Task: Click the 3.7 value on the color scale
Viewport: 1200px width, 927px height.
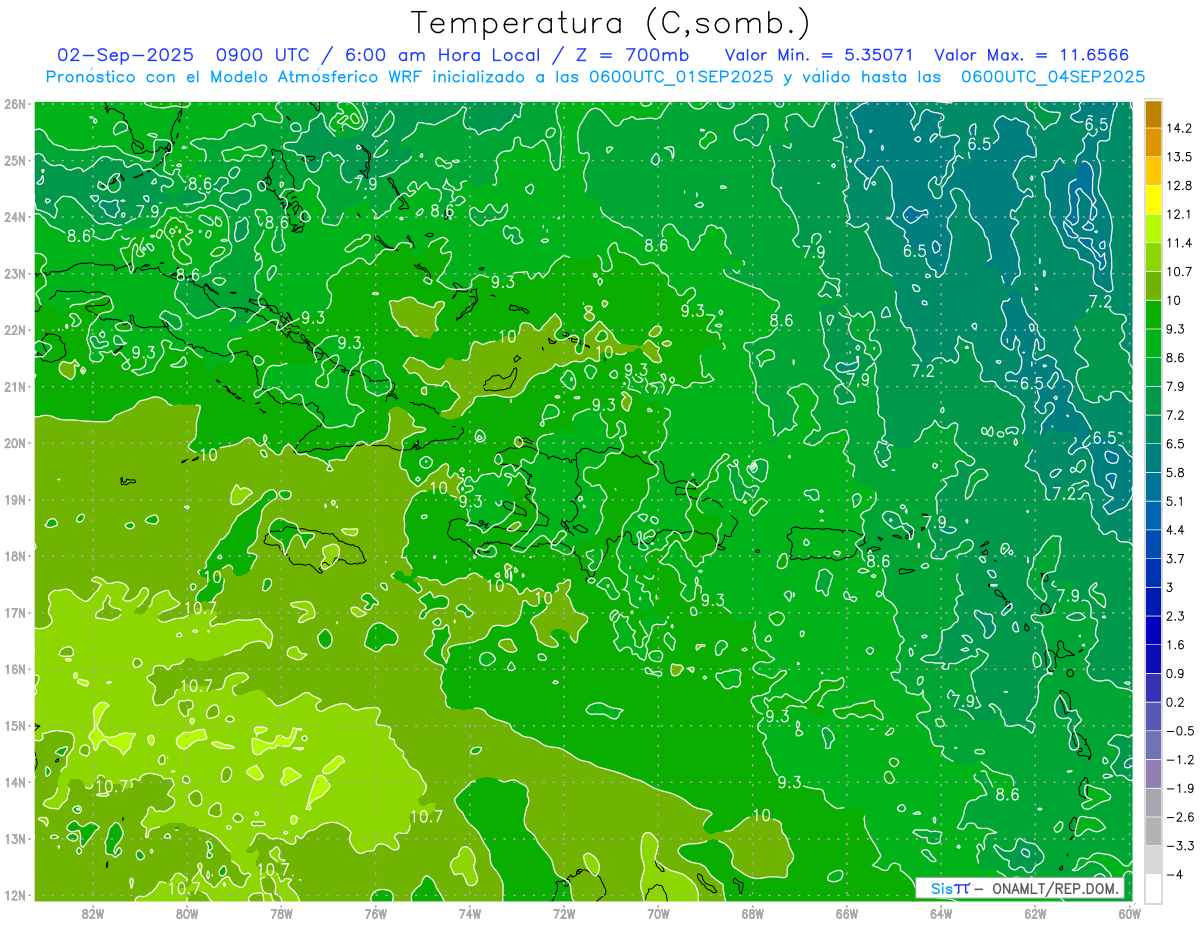Action: point(1176,558)
